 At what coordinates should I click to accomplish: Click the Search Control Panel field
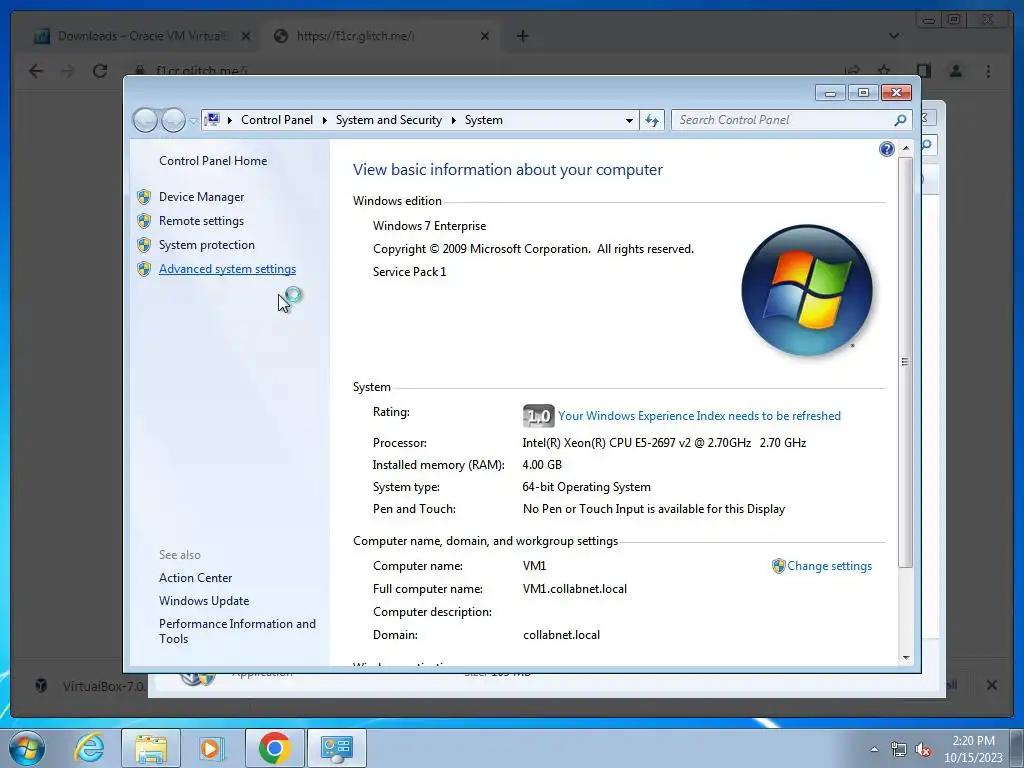point(784,120)
